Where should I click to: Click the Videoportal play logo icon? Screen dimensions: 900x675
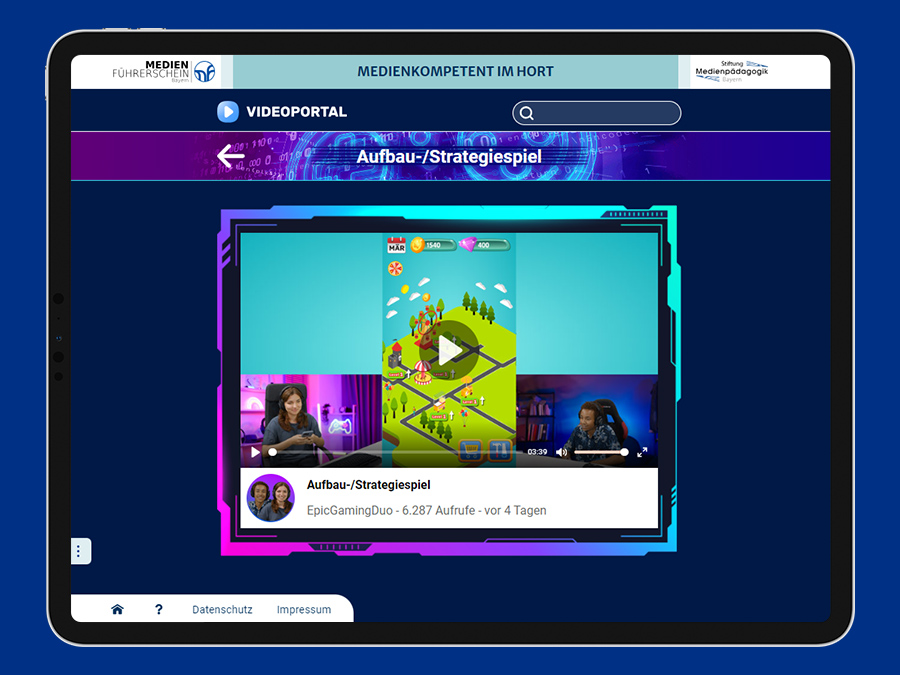coord(227,111)
